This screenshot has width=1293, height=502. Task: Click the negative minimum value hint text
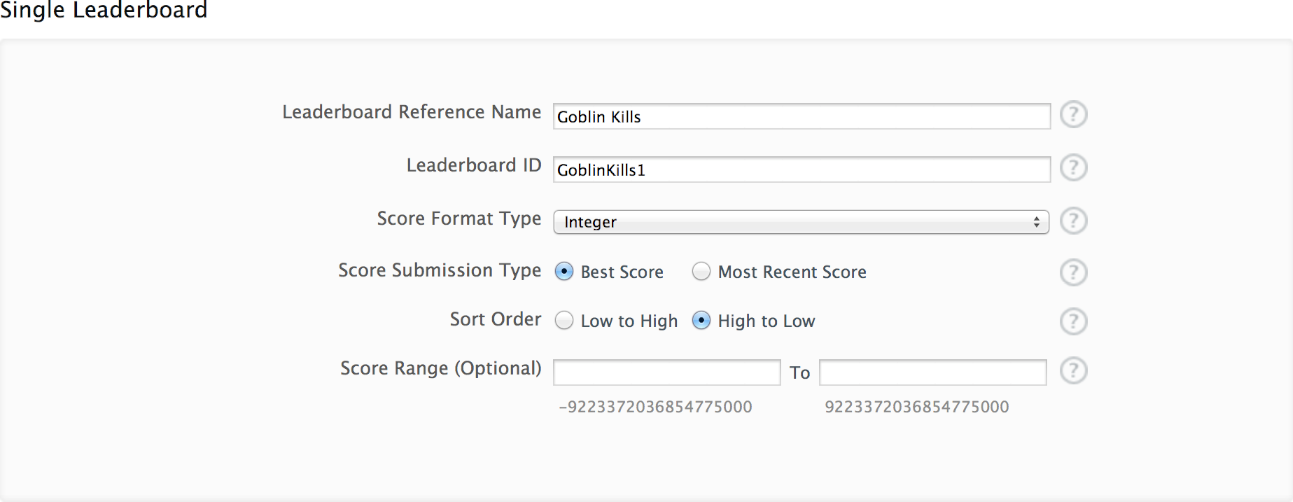[x=656, y=407]
